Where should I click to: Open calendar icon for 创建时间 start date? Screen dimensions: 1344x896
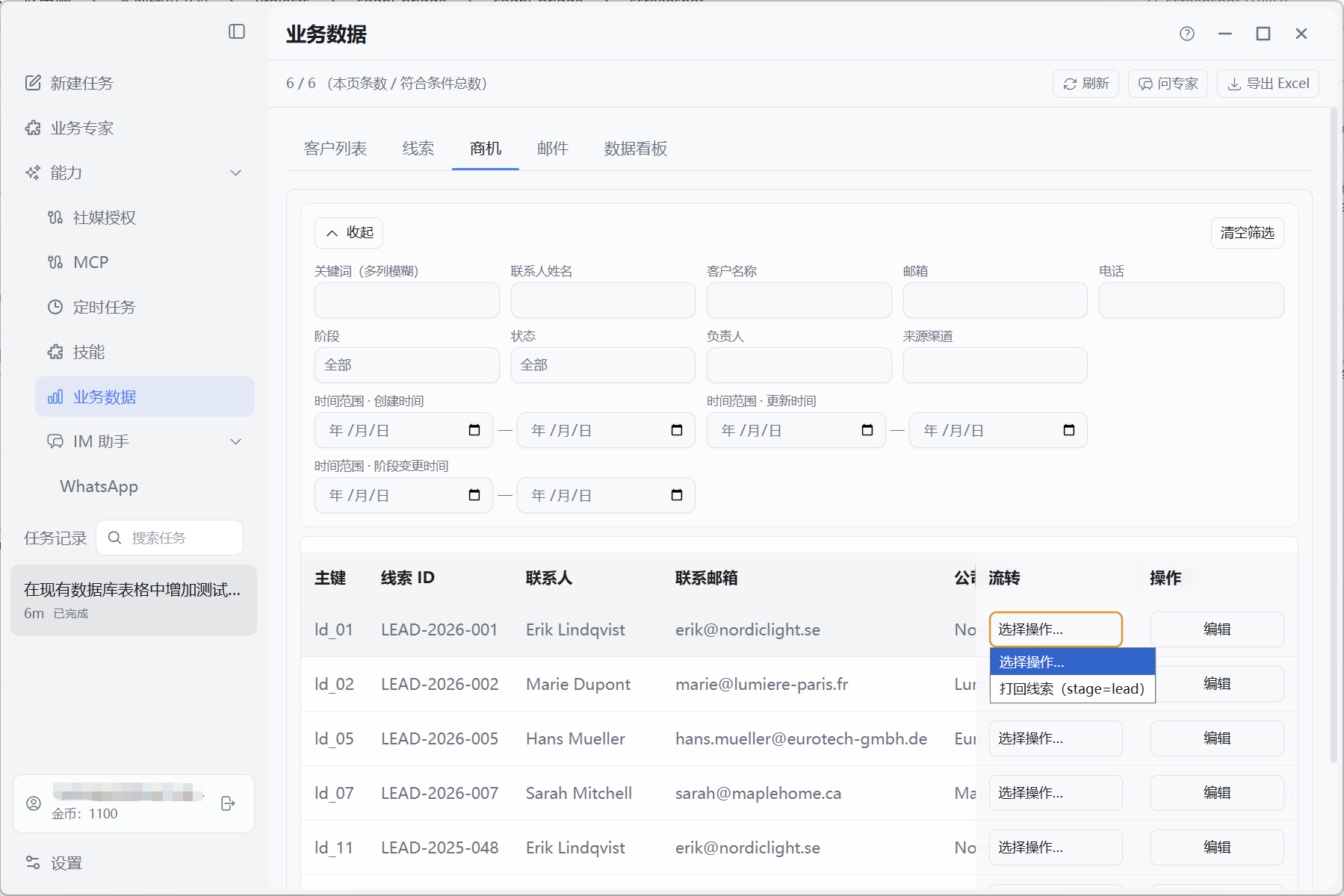[474, 430]
